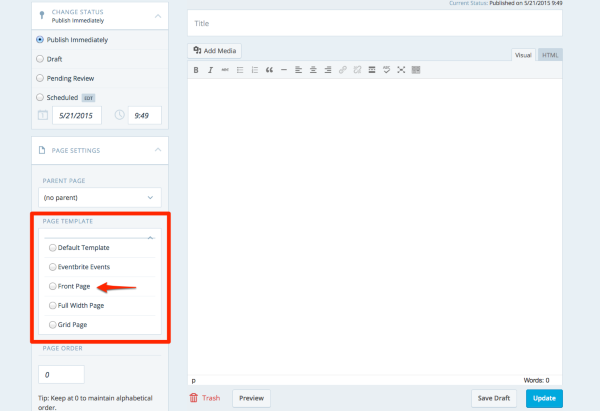
Task: Click the 'PARENT PAGE' label
Action: [64, 181]
